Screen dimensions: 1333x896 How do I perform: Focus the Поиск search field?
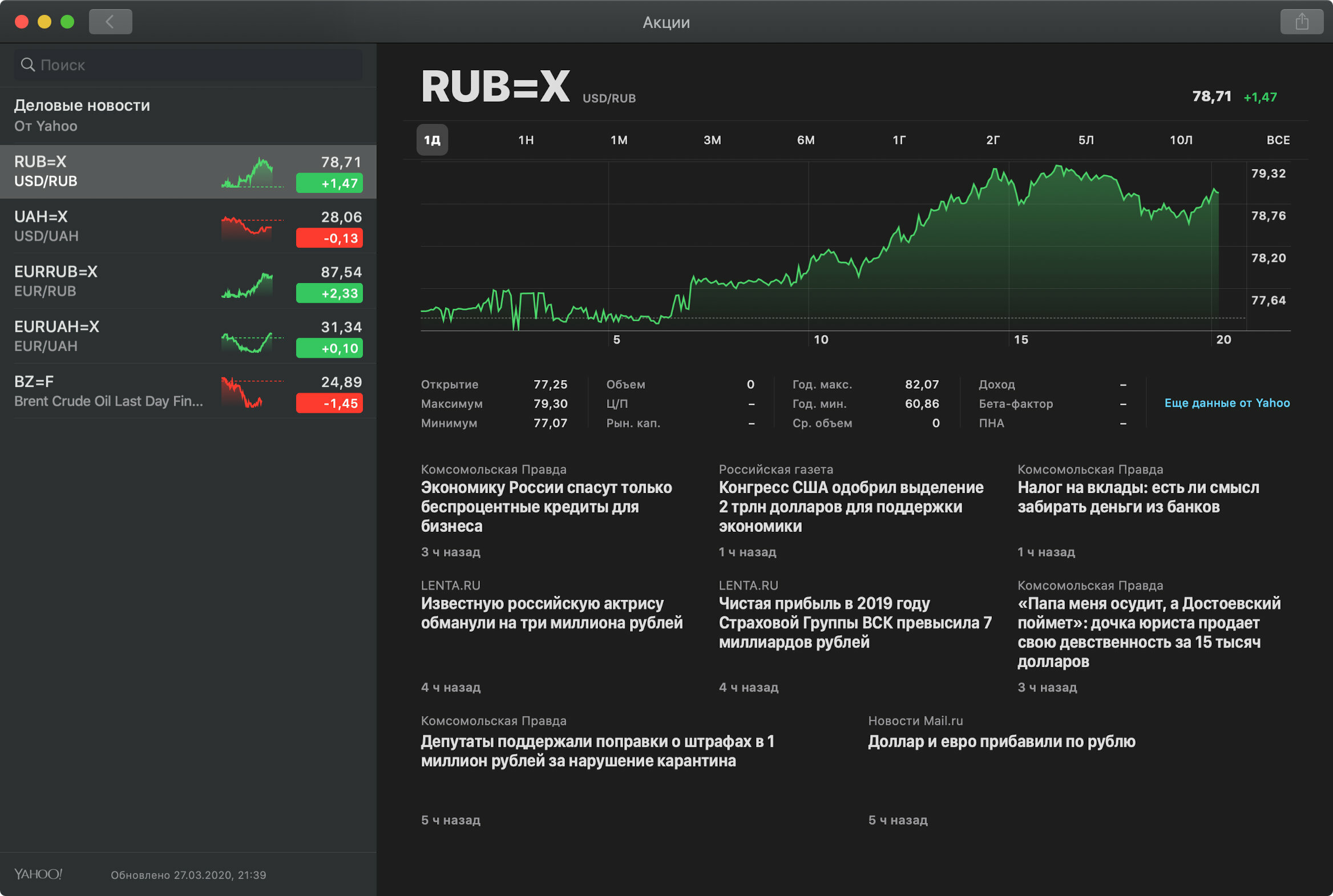coord(188,64)
